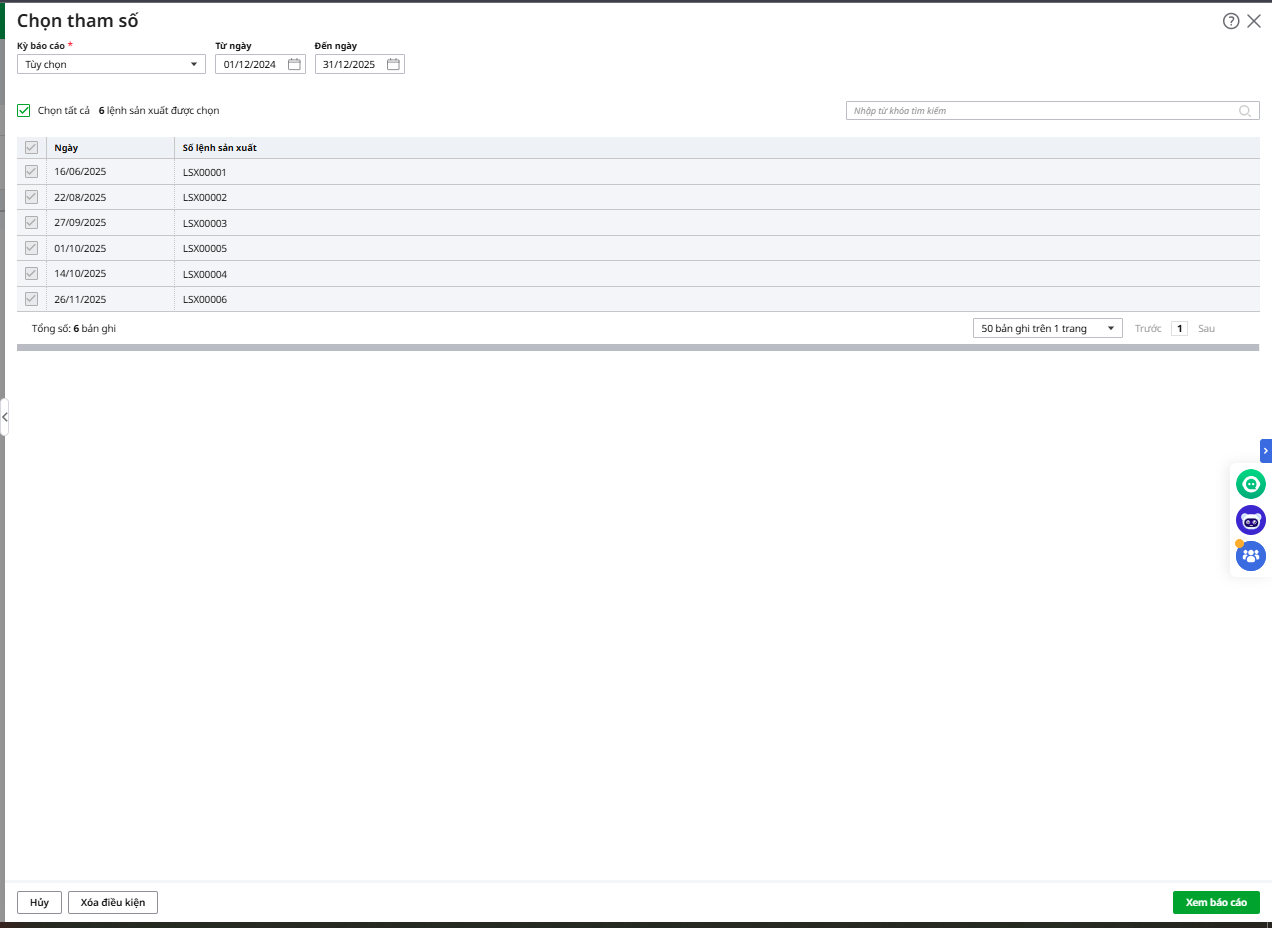1272x928 pixels.
Task: Collapse the right floating widget arrow
Action: (x=1266, y=451)
